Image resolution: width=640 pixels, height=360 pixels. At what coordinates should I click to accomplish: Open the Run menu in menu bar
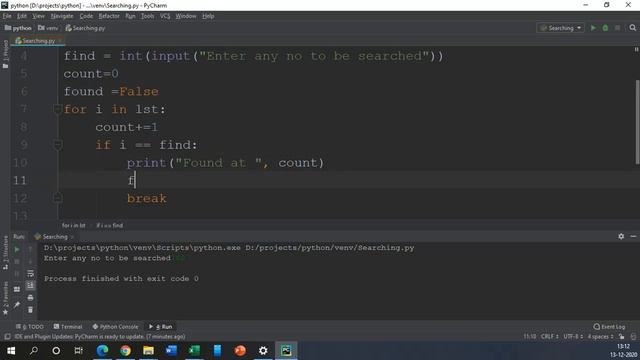[x=130, y=16]
